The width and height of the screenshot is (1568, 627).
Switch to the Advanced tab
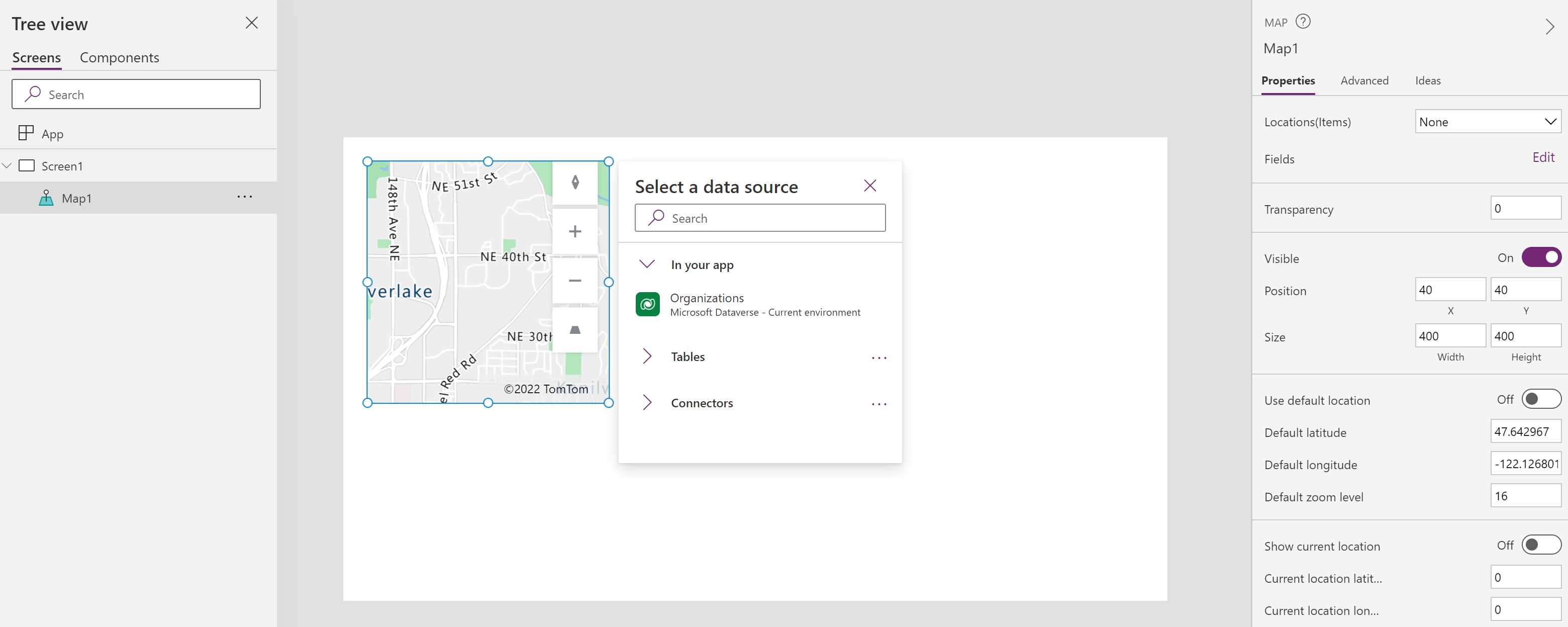1363,80
